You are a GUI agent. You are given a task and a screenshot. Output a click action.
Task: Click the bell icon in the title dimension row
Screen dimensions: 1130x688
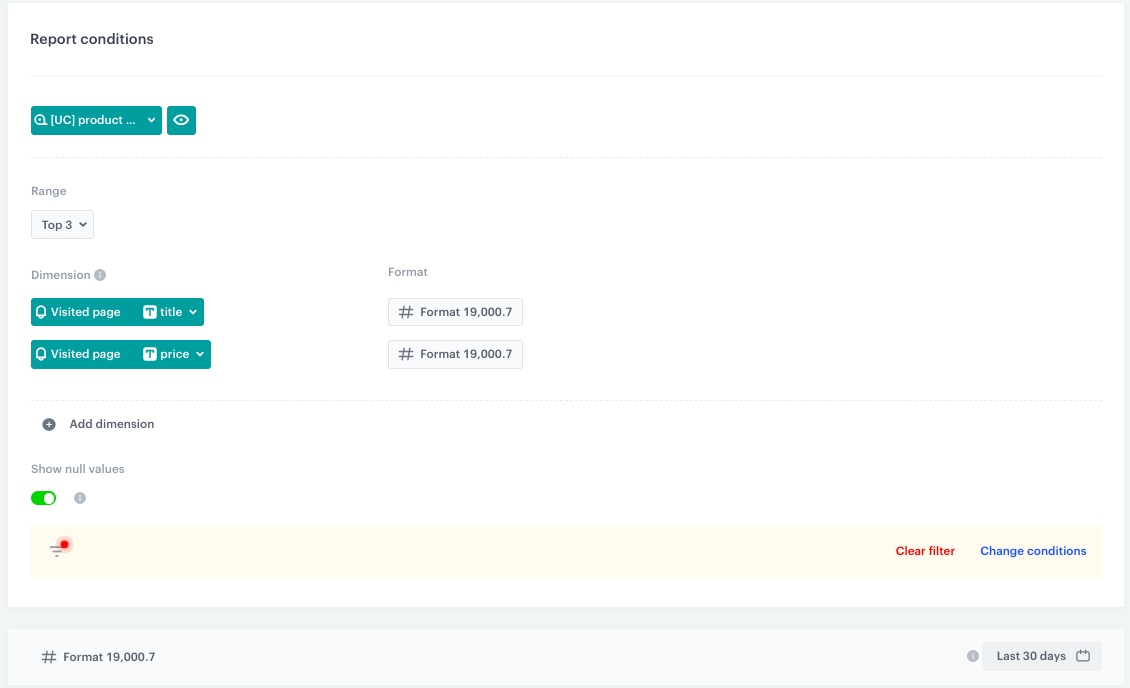41,312
